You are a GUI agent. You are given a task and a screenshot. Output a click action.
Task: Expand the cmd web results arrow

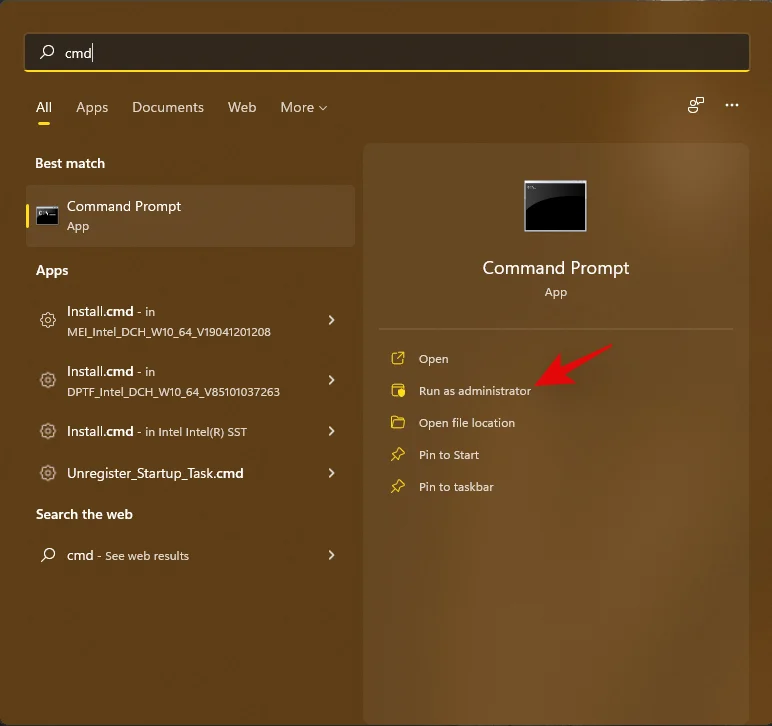(331, 555)
